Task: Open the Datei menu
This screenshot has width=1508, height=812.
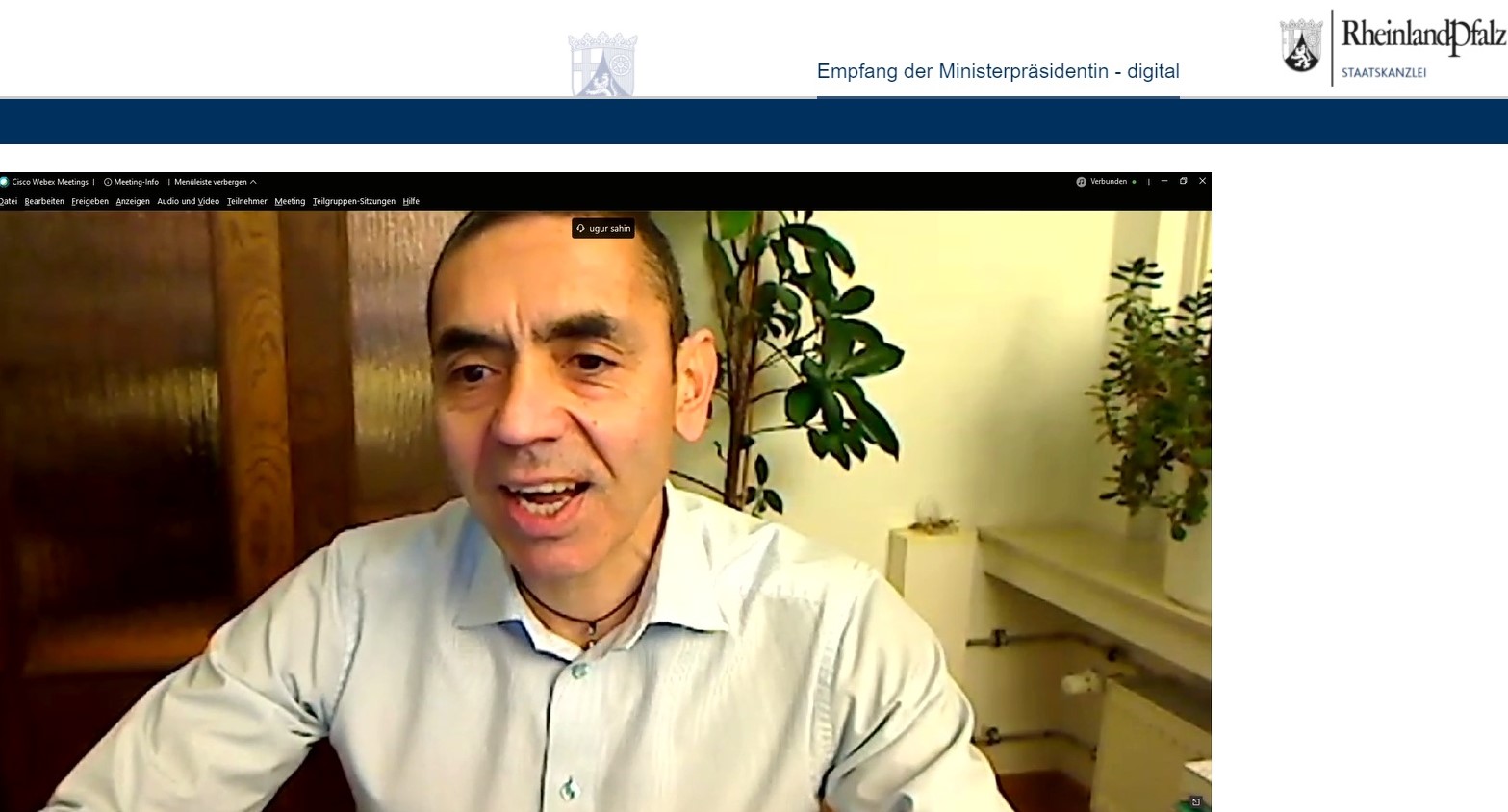Action: [x=8, y=202]
